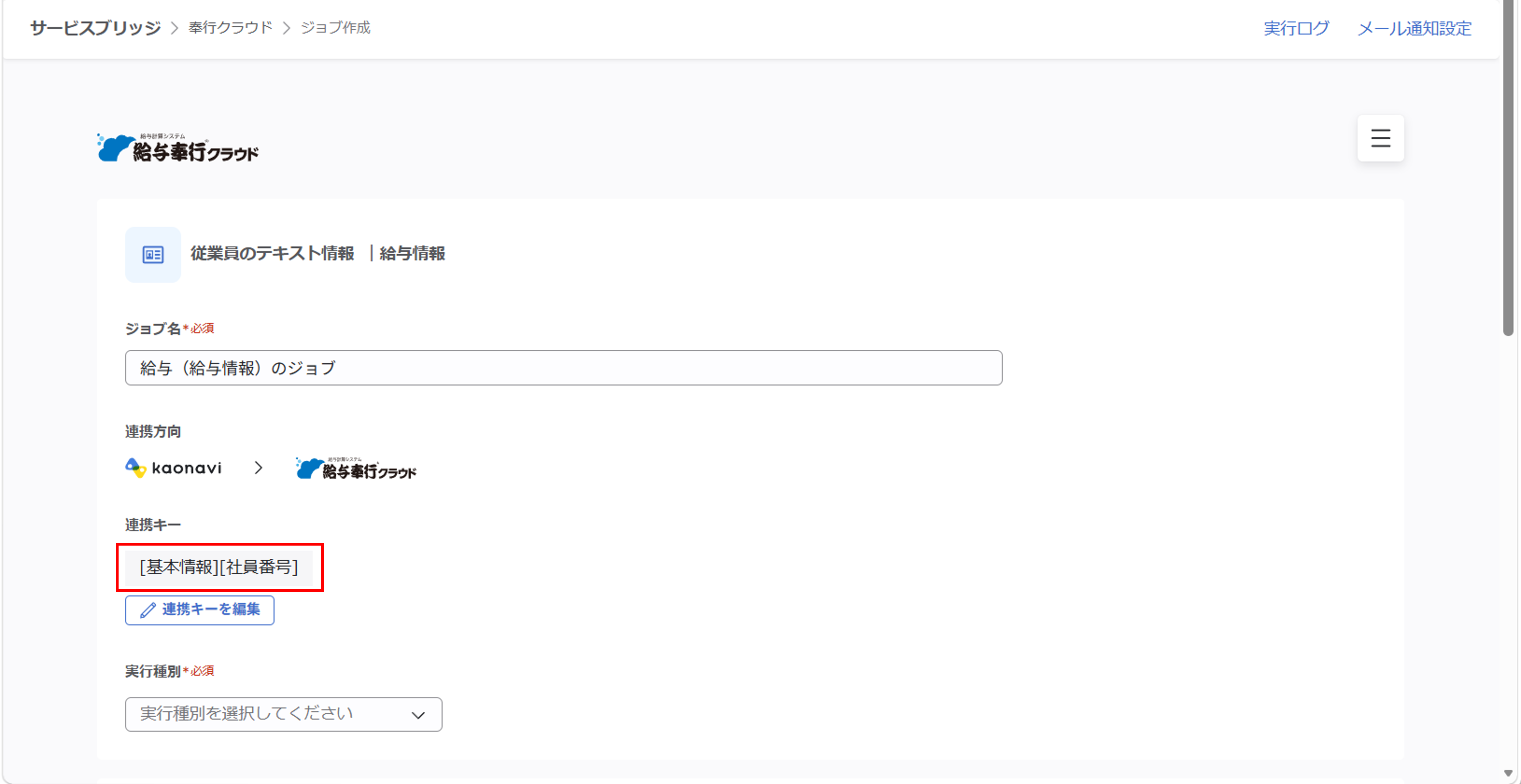The width and height of the screenshot is (1521, 784).
Task: Click the 給与情報 heading text
Action: [x=412, y=254]
